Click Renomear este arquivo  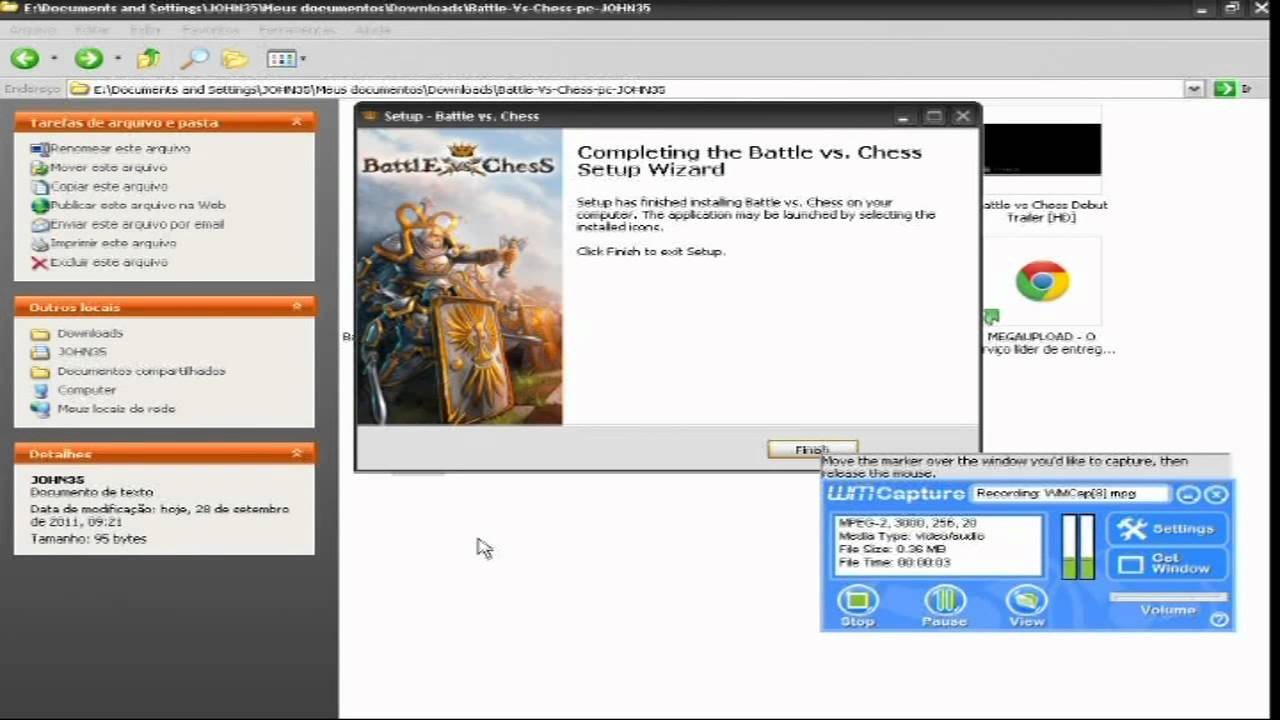(x=120, y=148)
